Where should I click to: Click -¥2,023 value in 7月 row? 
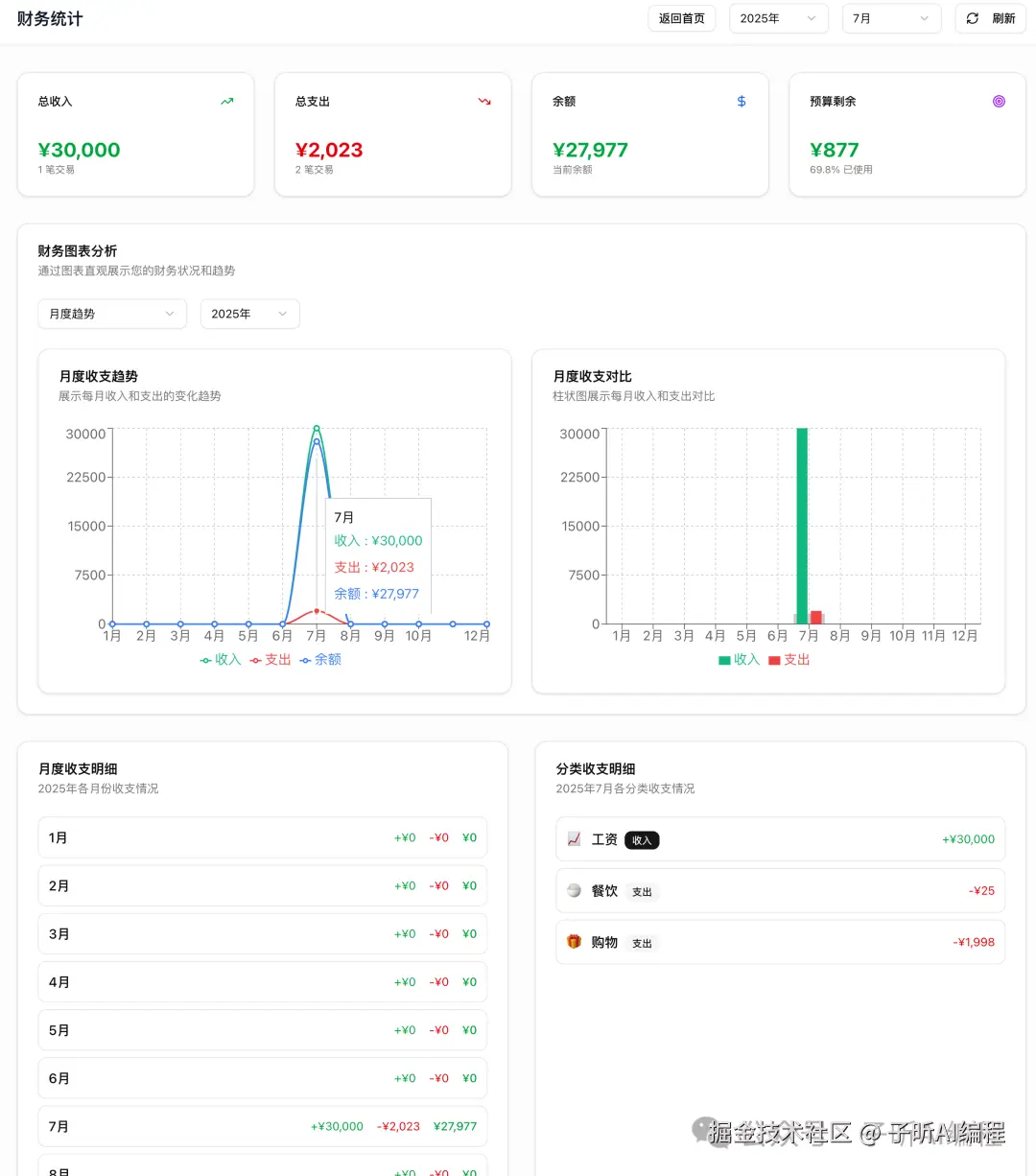(398, 1126)
